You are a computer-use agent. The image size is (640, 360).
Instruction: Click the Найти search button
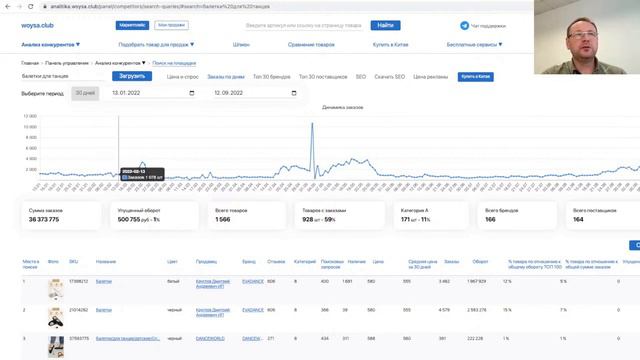coord(385,25)
